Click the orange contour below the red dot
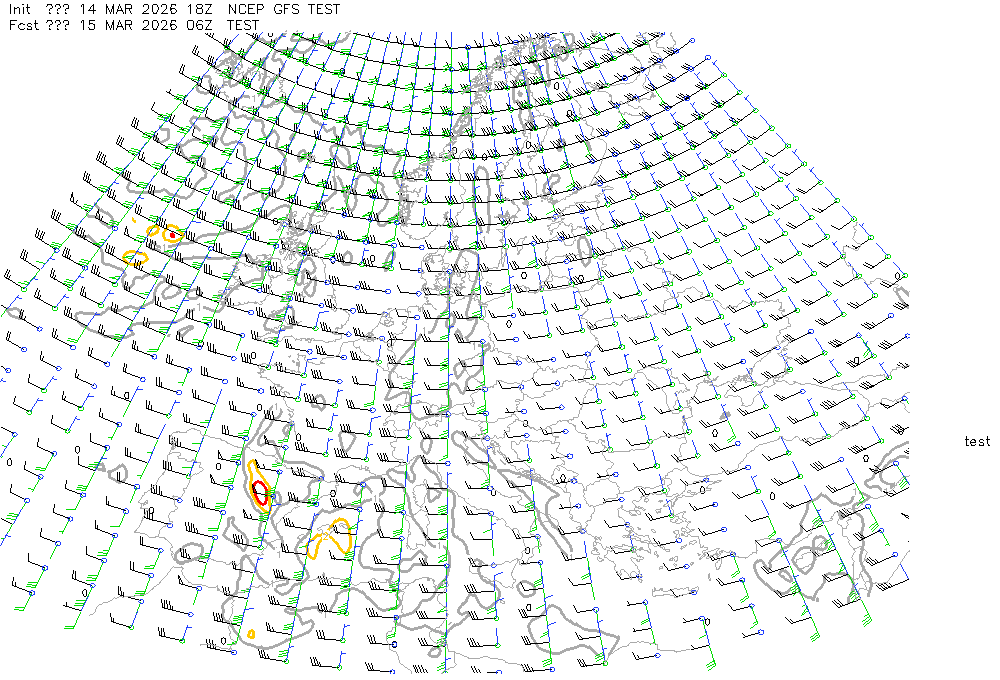The image size is (1000, 680). click(134, 258)
